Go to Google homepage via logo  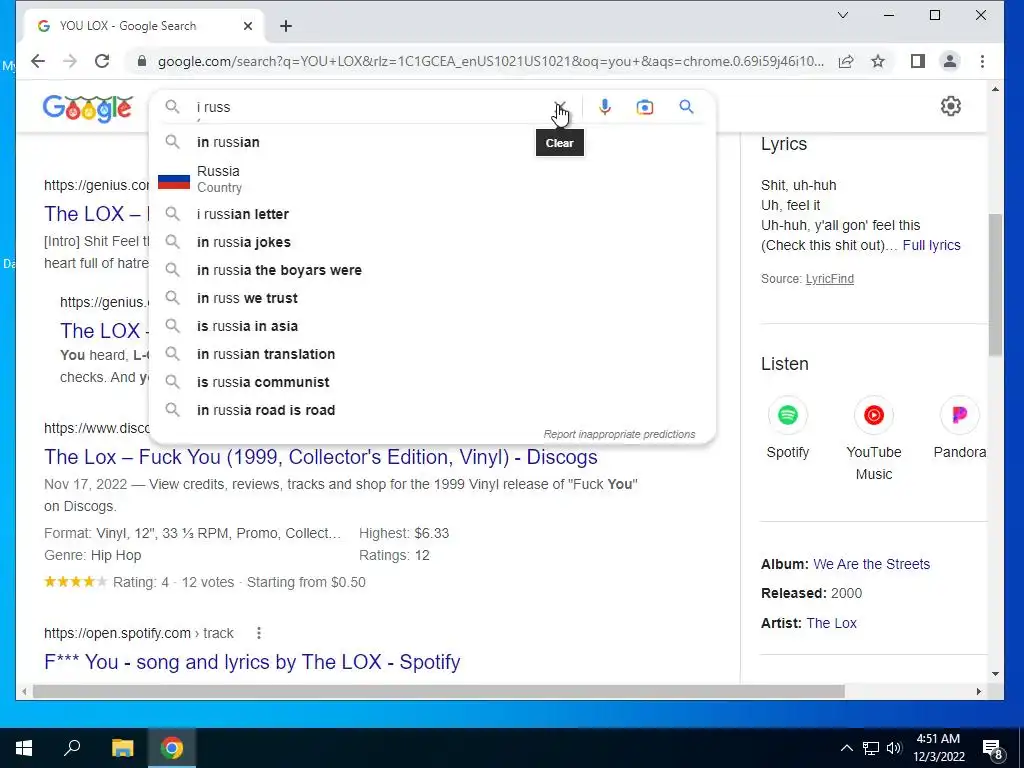tap(88, 108)
